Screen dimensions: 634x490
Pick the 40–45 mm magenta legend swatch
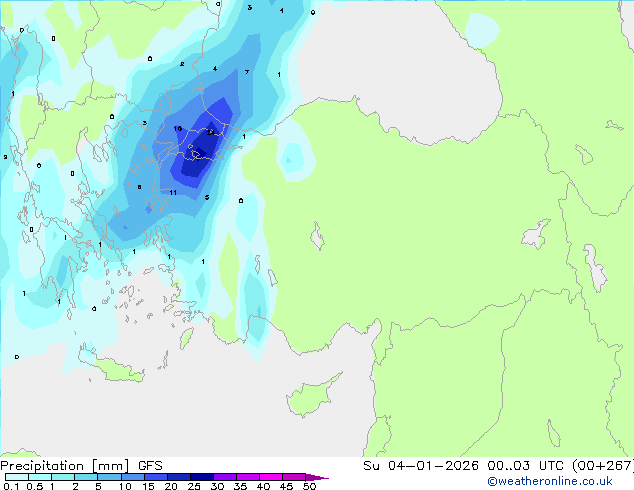[x=271, y=477]
